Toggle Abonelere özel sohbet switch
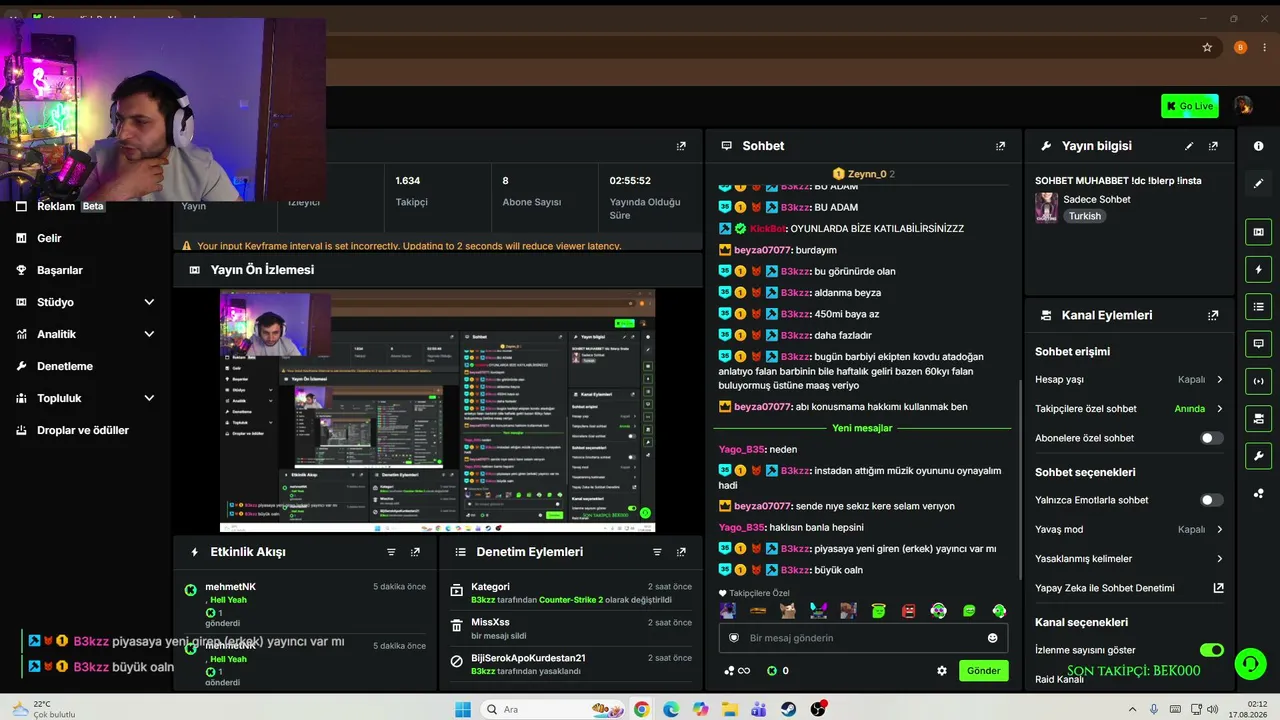The image size is (1280, 720). point(1211,438)
